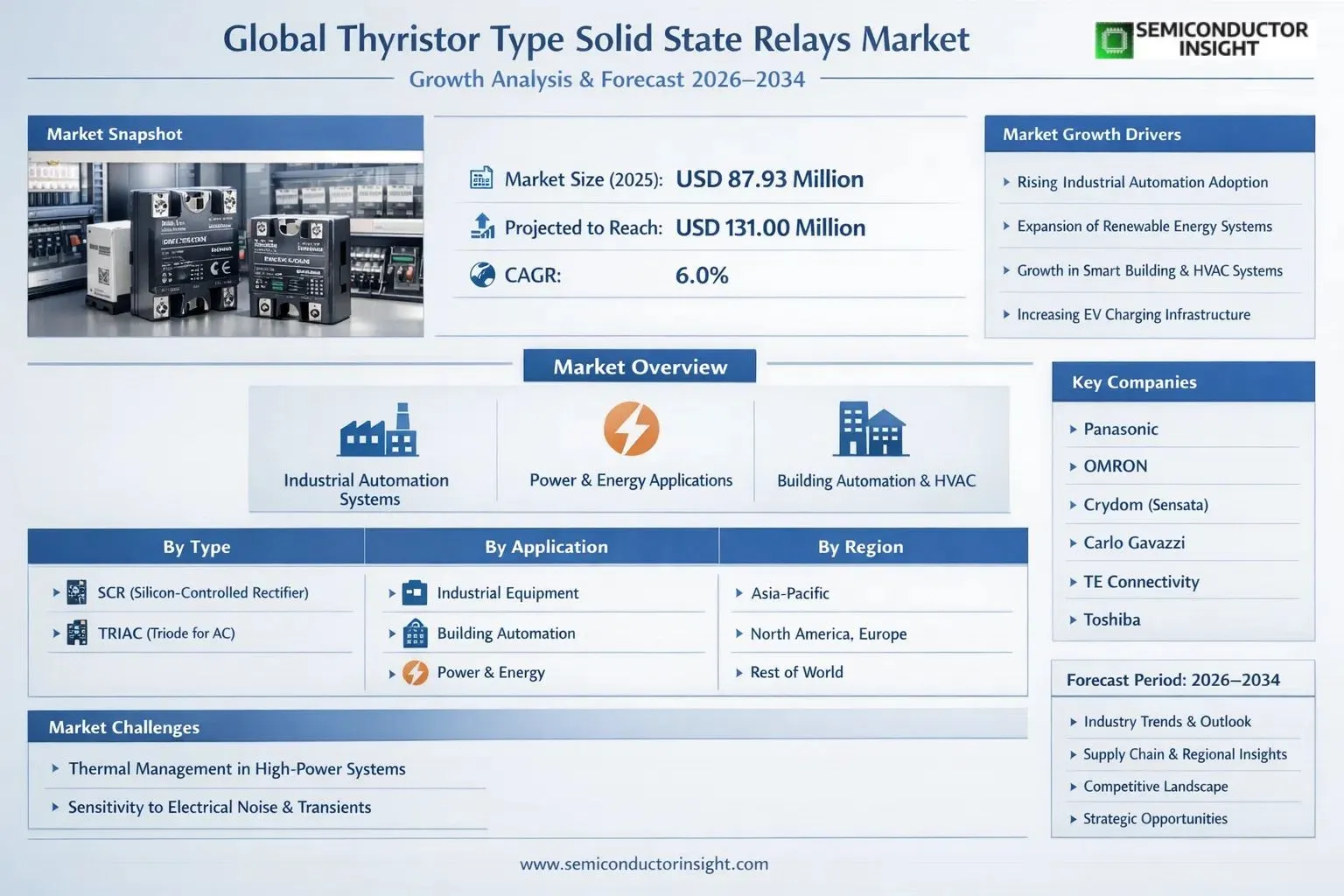Click the SEMICONDUCTOR INSIGHT brand text
Viewport: 1344px width, 896px height.
(x=1222, y=39)
